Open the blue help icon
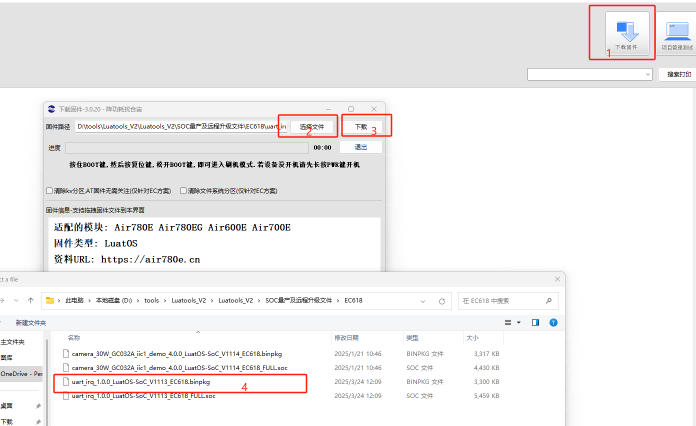Viewport: 696px width, 426px height. [x=553, y=323]
